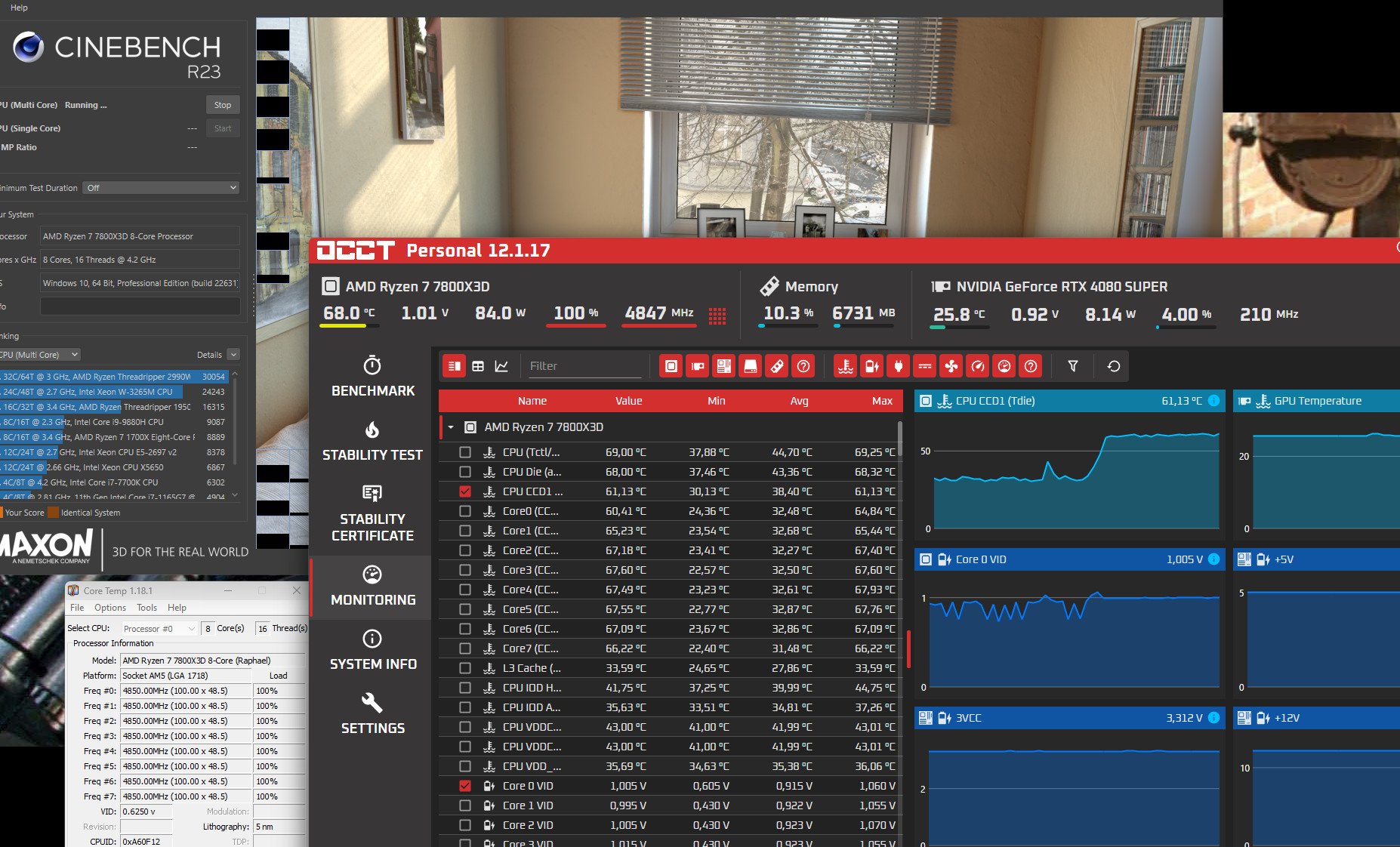Open info for the Core 0 VID graph

click(x=1213, y=559)
